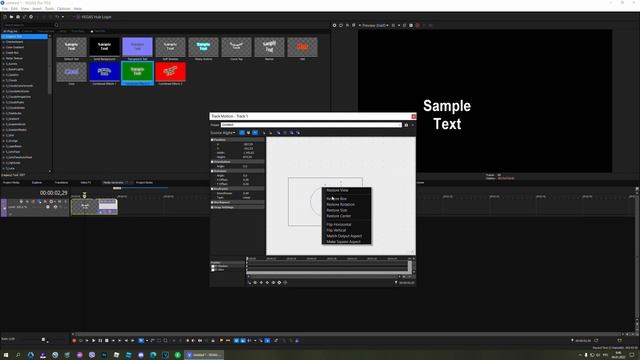Select Flip Horizontal from context menu
The image size is (640, 360).
(339, 224)
